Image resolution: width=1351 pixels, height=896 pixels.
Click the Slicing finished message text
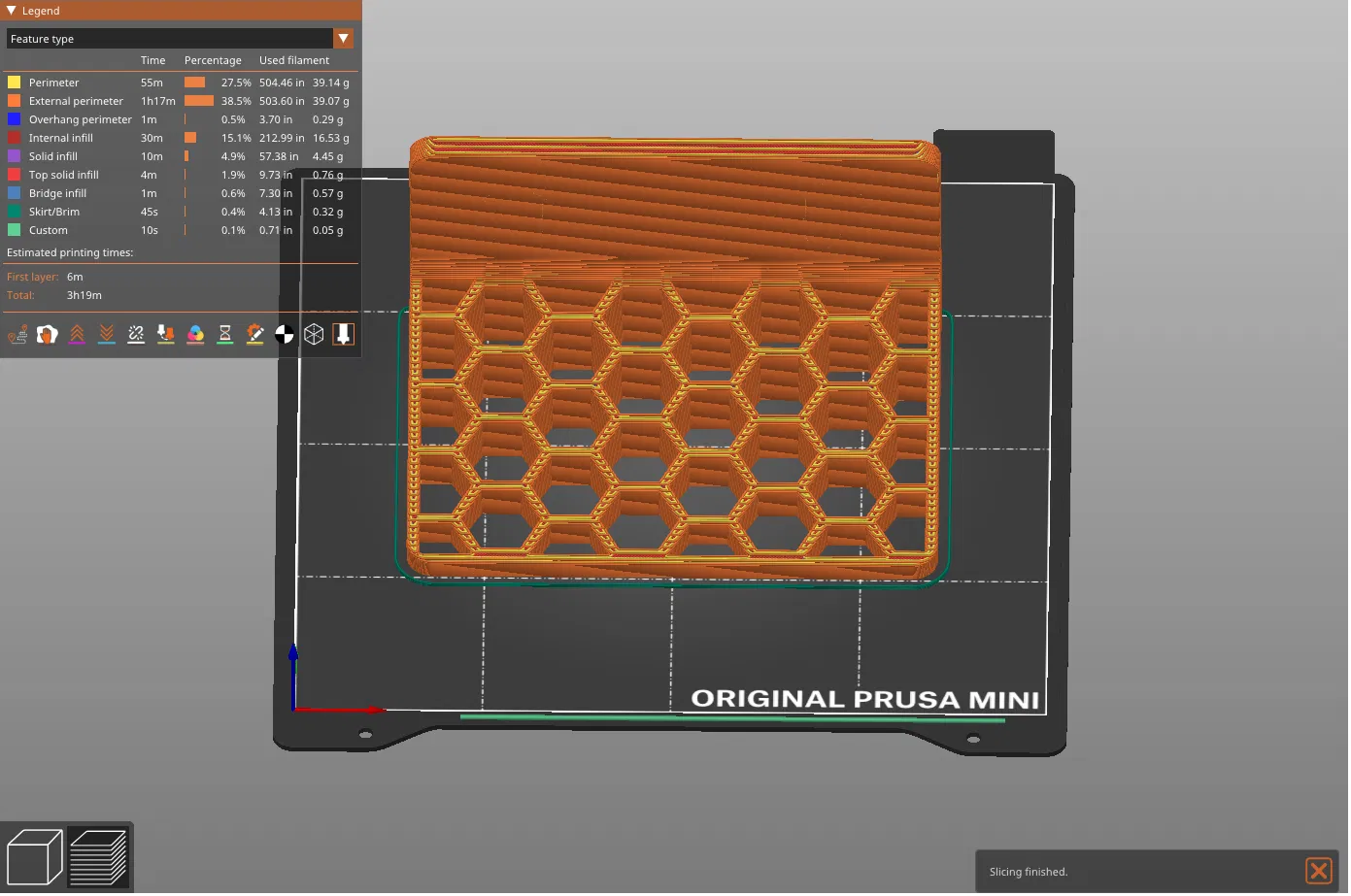1029,872
